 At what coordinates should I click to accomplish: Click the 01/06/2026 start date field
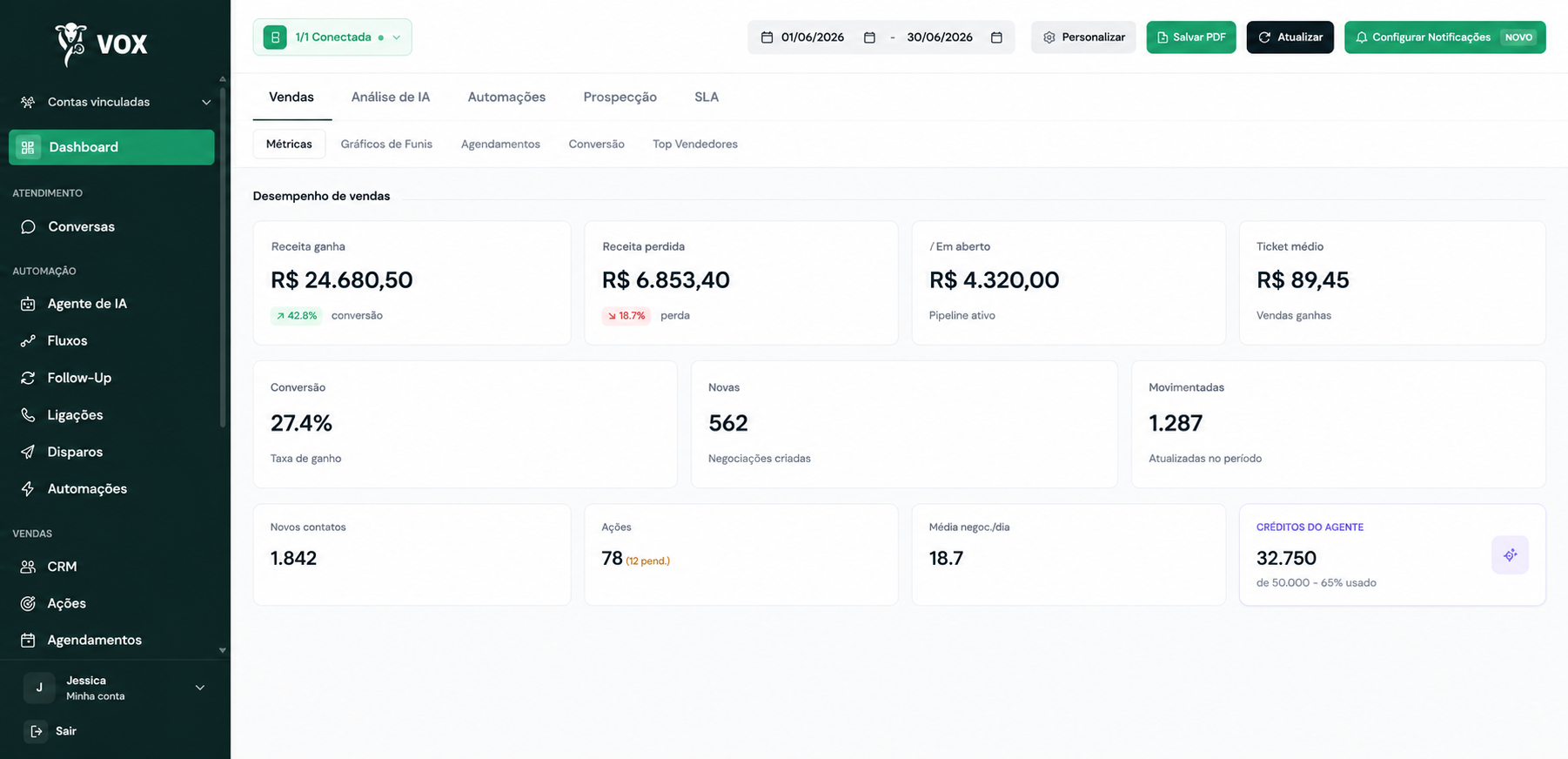[x=813, y=37]
